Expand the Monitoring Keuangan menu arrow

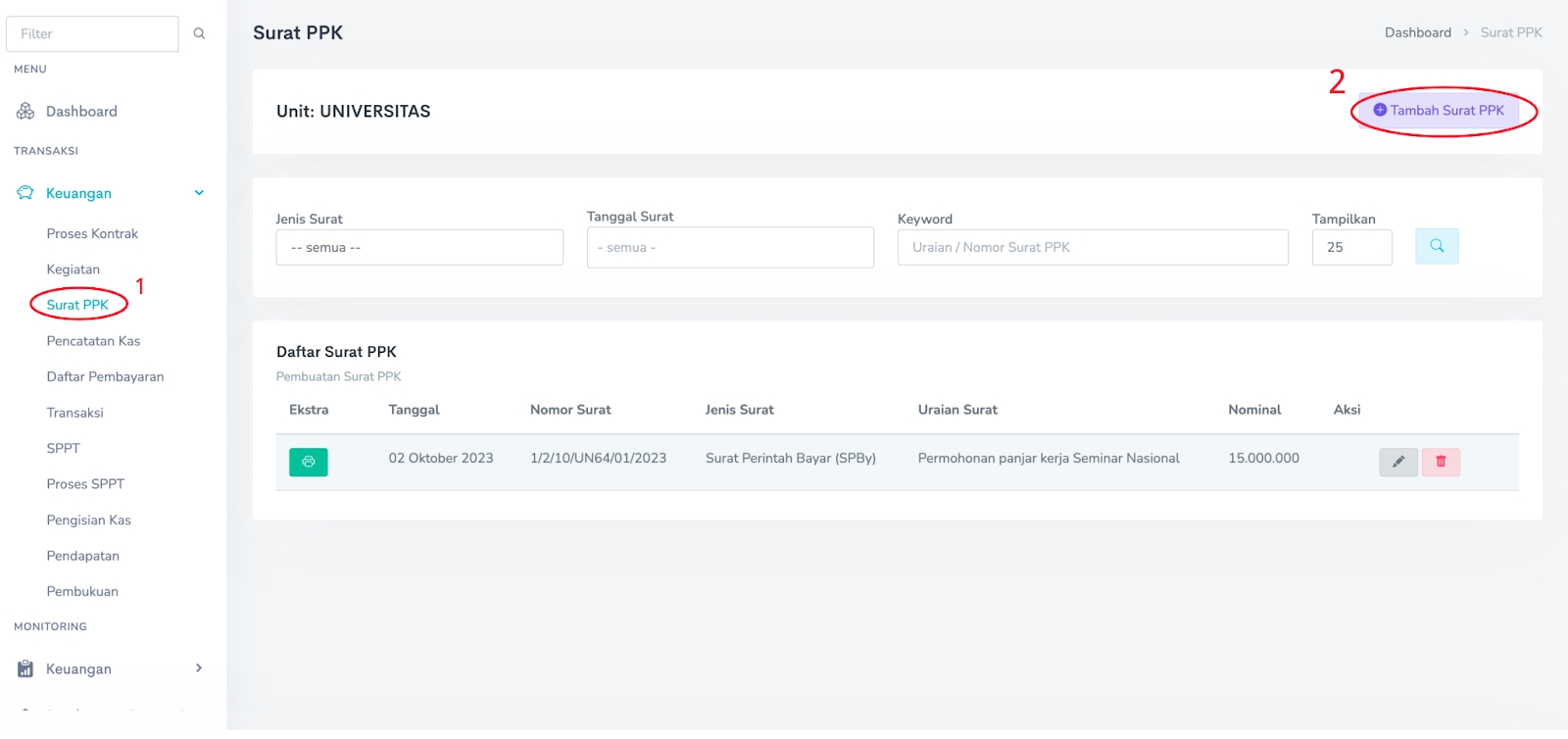click(199, 668)
